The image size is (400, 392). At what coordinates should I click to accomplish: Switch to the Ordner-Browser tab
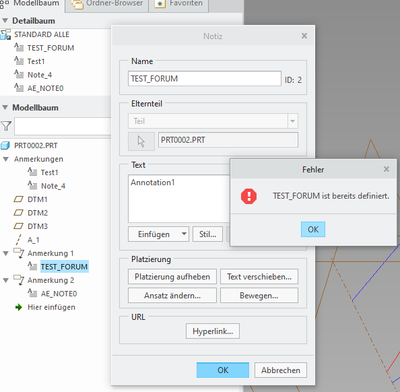point(107,4)
